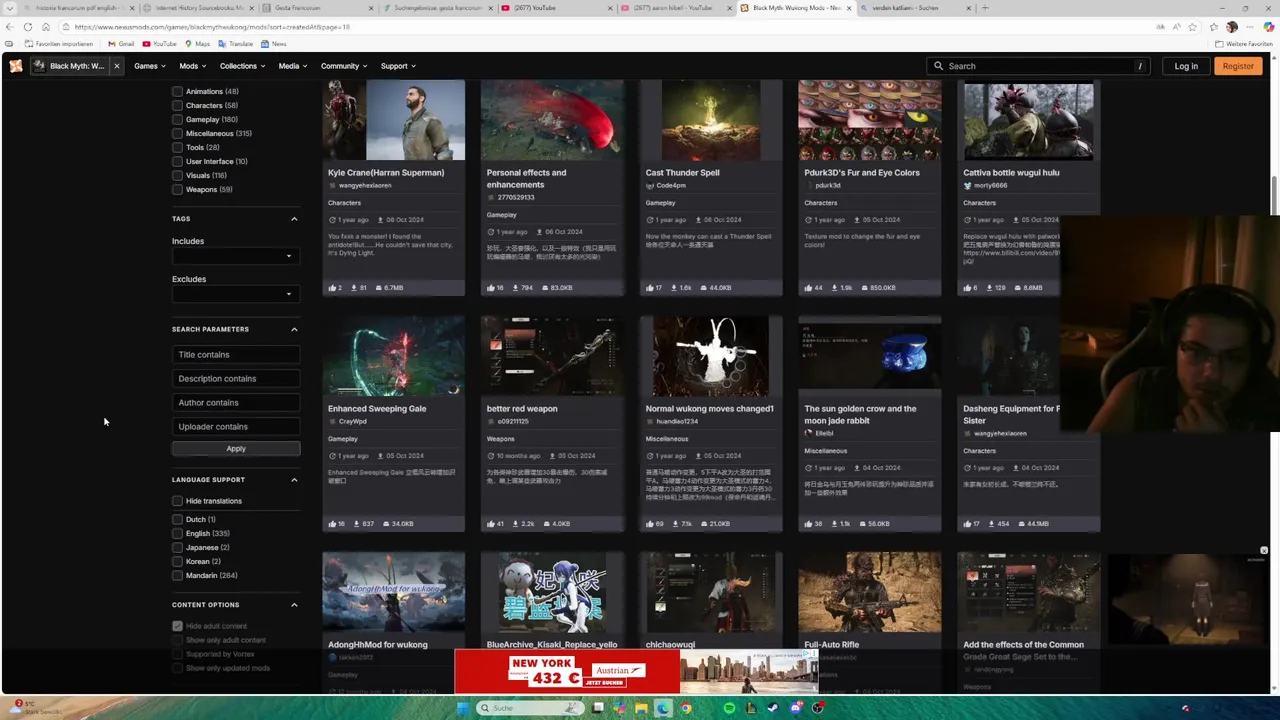Open Chrome from the taskbar
This screenshot has height=720, width=1280.
(685, 708)
